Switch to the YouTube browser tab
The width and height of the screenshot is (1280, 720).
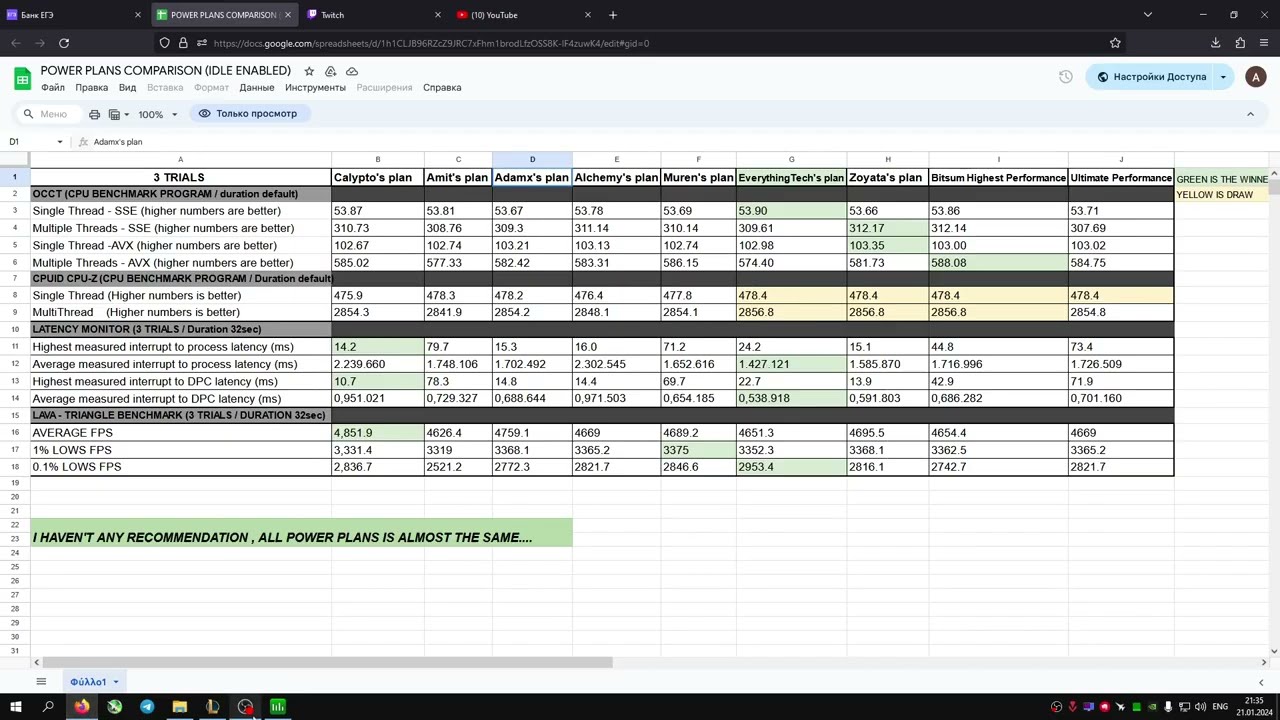[525, 15]
